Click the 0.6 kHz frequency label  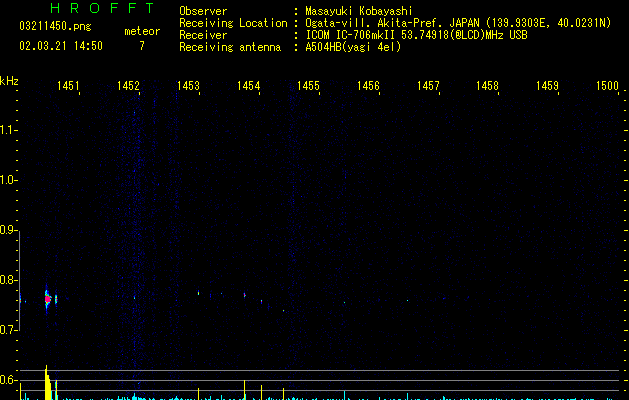coord(8,380)
